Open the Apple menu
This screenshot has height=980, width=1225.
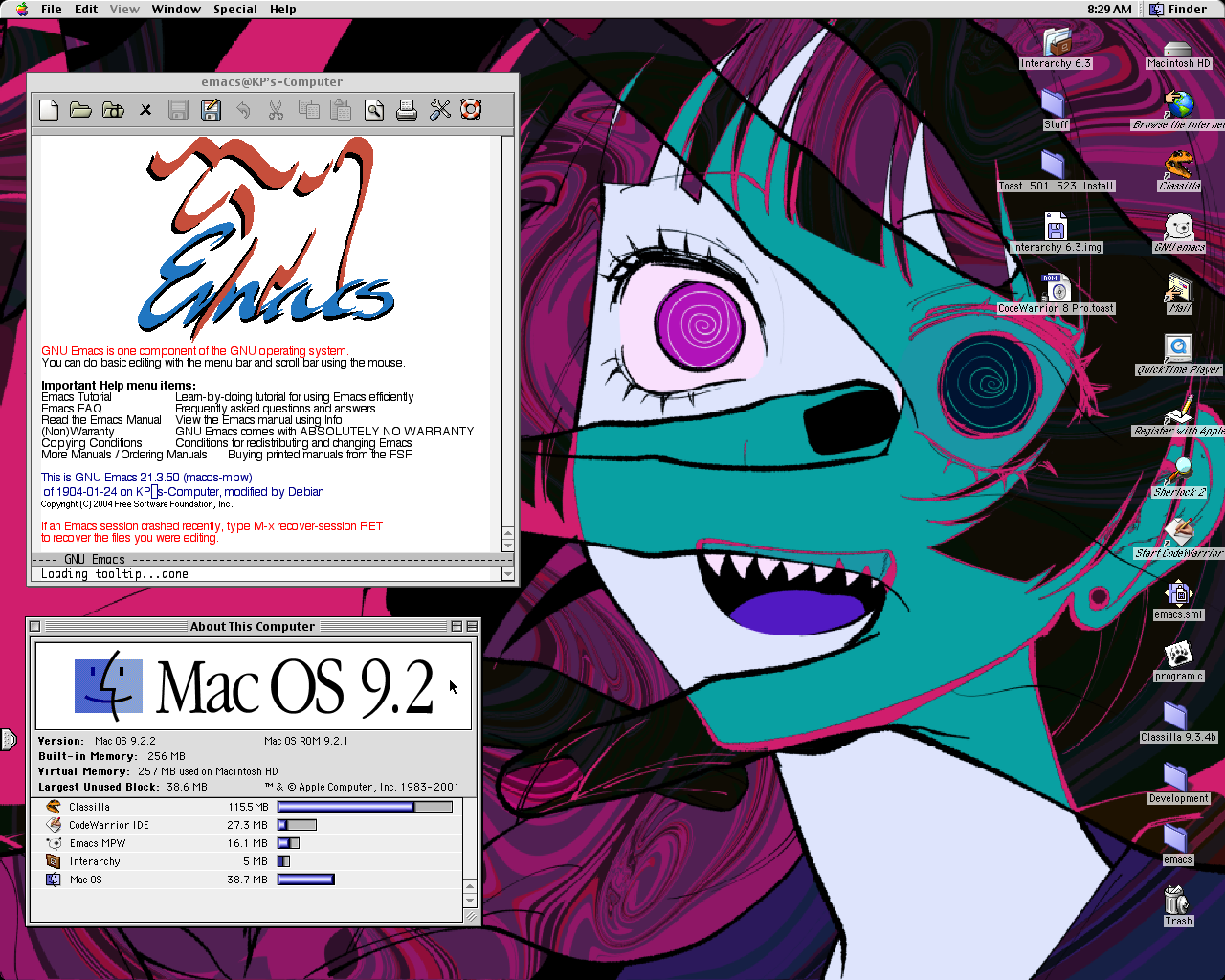[x=22, y=9]
